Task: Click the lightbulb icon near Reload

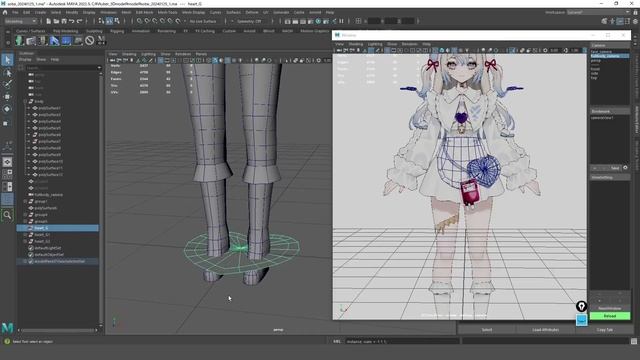Action: tap(581, 306)
